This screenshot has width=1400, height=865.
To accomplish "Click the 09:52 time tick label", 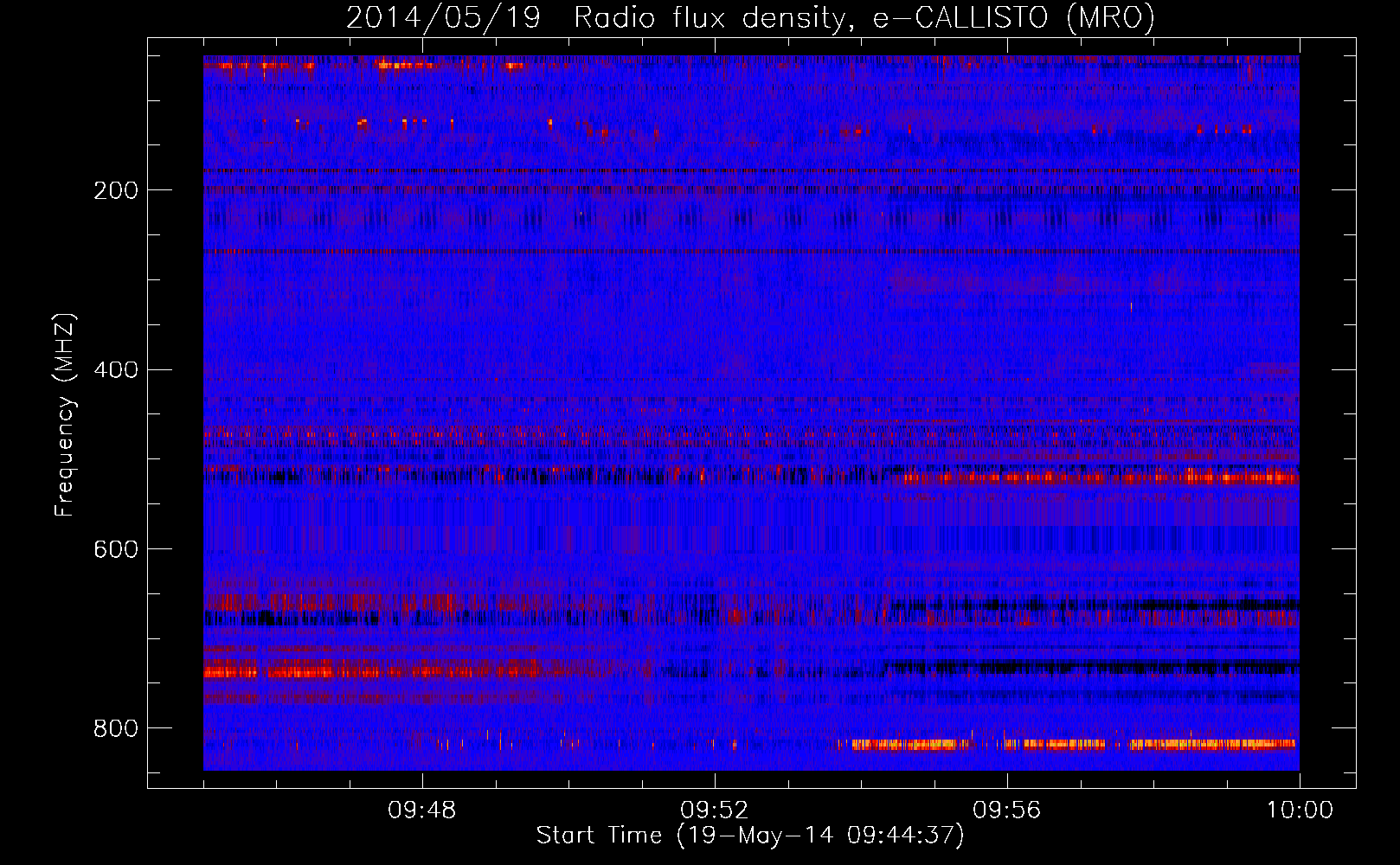I will tap(715, 811).
